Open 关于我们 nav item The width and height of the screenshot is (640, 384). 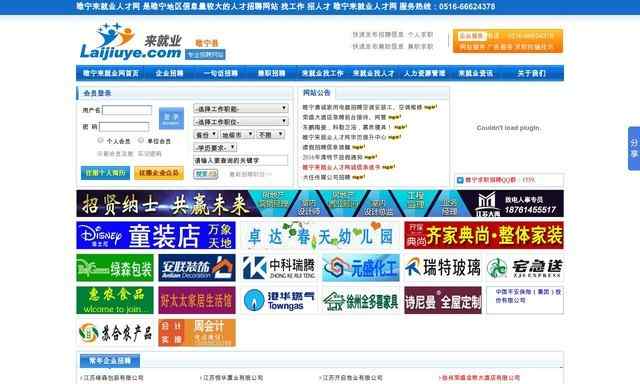[x=531, y=73]
